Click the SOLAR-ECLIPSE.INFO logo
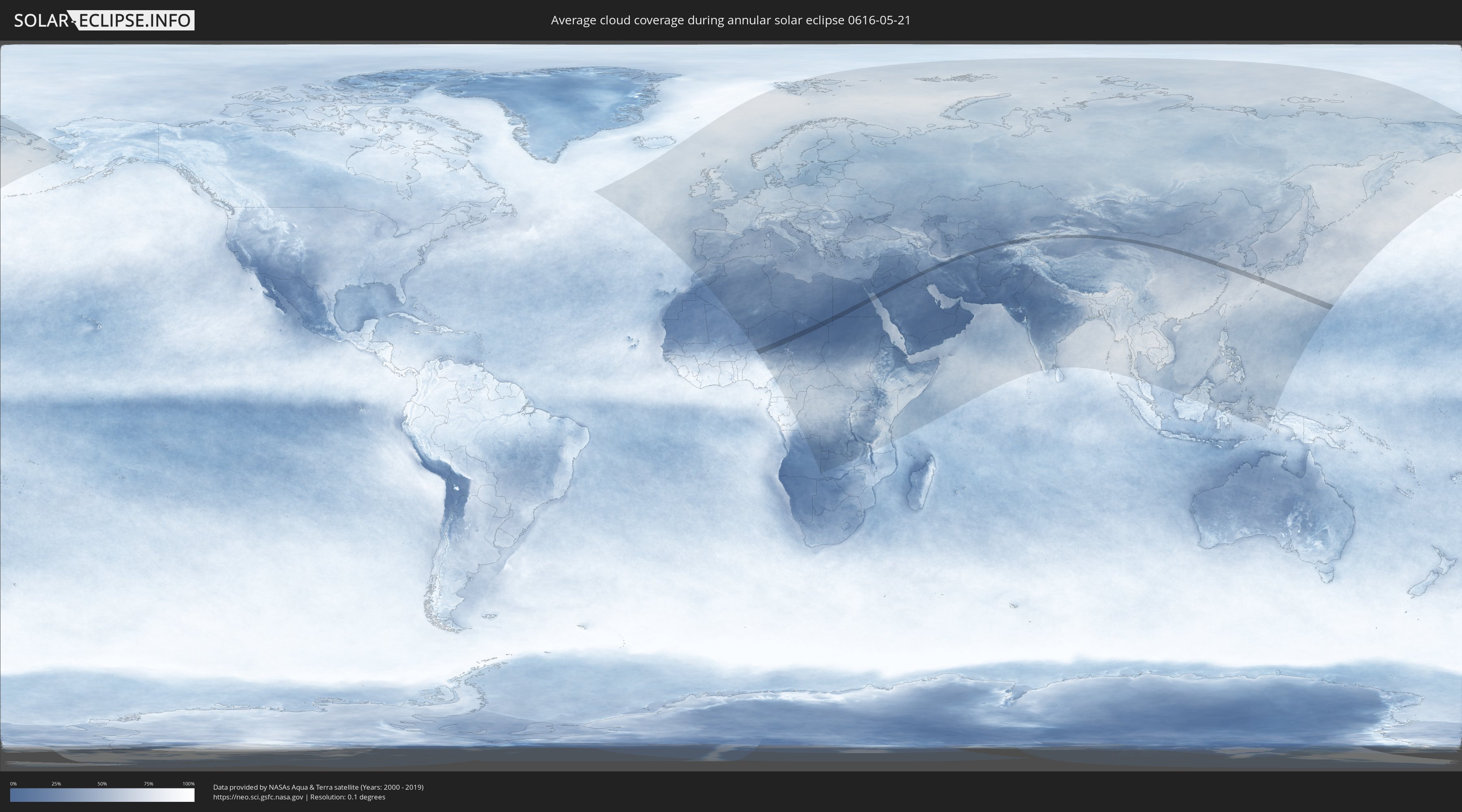The width and height of the screenshot is (1462, 812). click(104, 20)
